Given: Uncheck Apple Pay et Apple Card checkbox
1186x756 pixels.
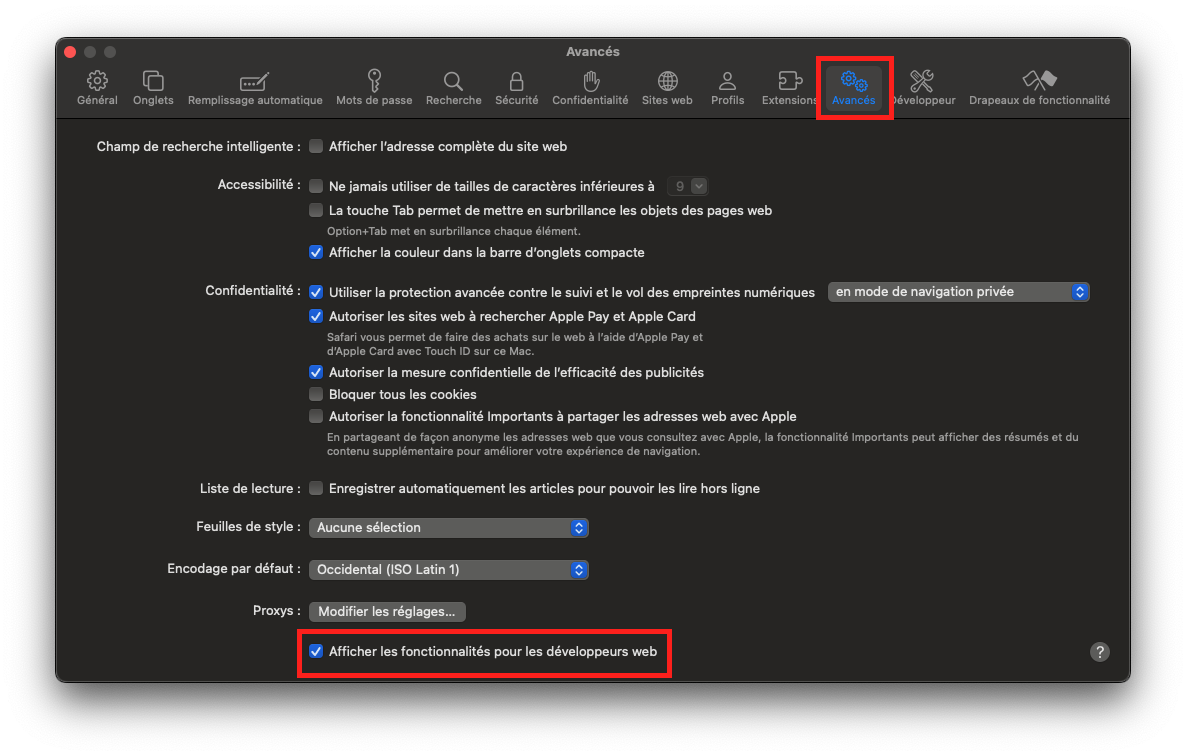Looking at the screenshot, I should pyautogui.click(x=316, y=316).
